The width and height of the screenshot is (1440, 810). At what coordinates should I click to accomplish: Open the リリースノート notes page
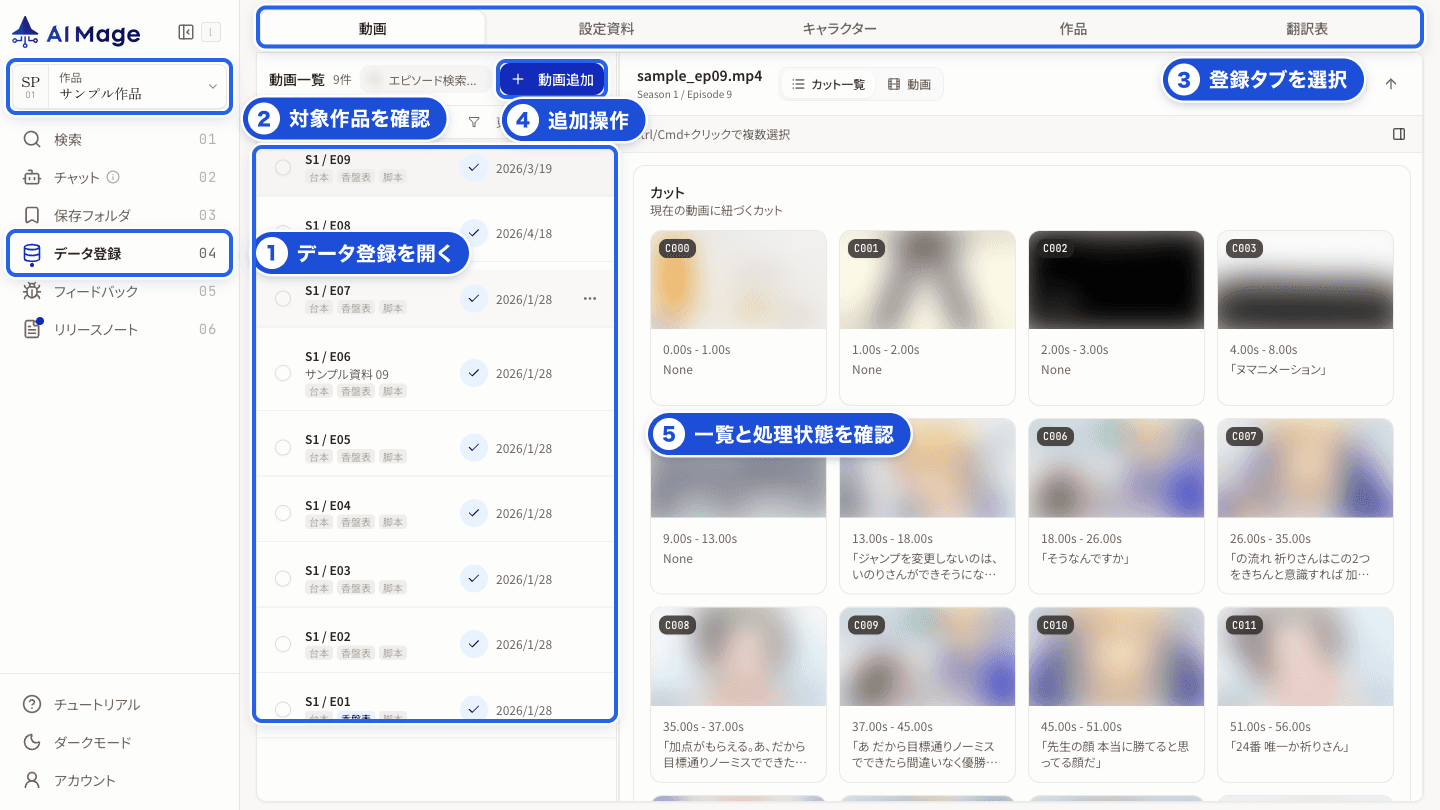point(120,329)
